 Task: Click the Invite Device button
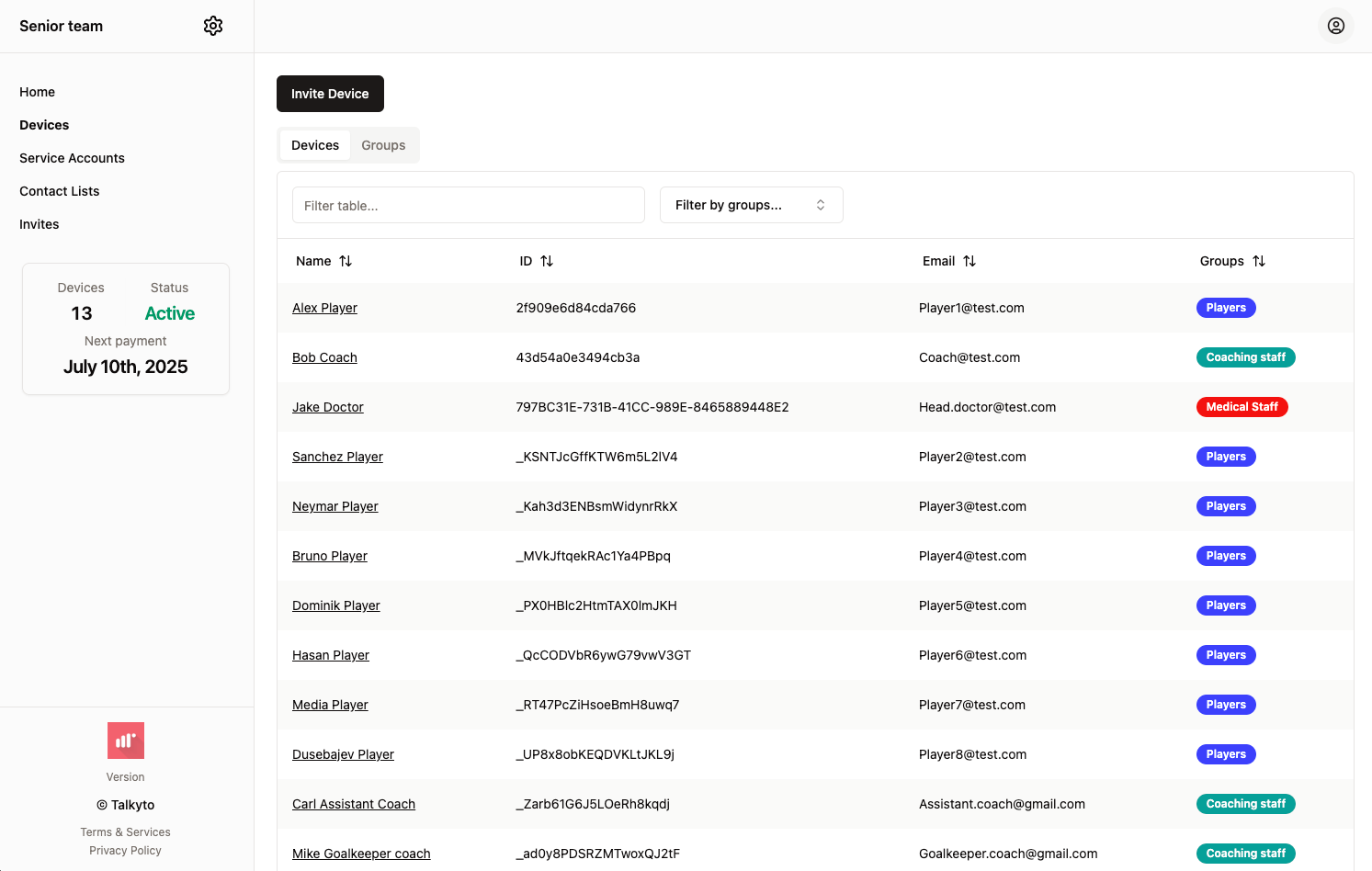330,93
